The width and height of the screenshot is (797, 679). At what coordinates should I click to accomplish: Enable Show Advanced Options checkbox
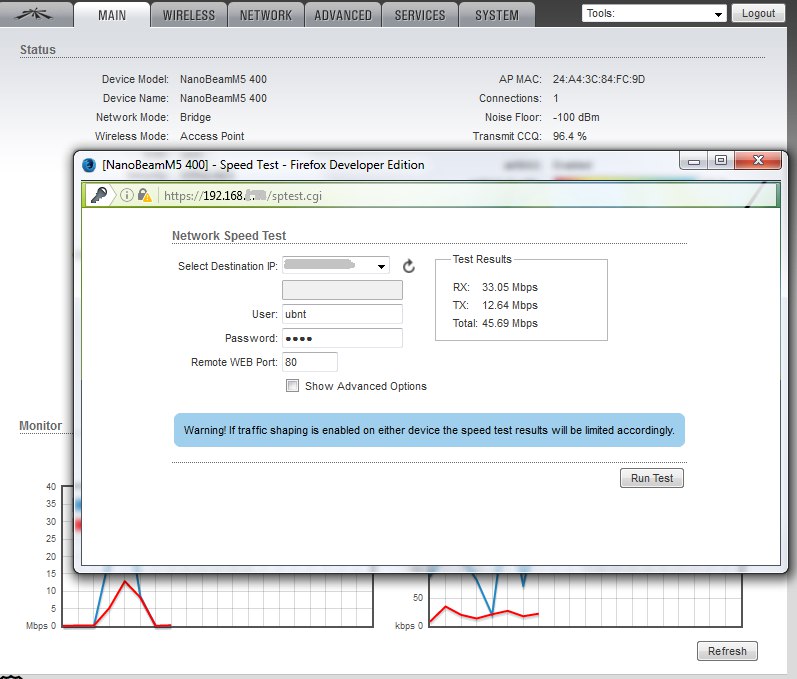coord(292,386)
